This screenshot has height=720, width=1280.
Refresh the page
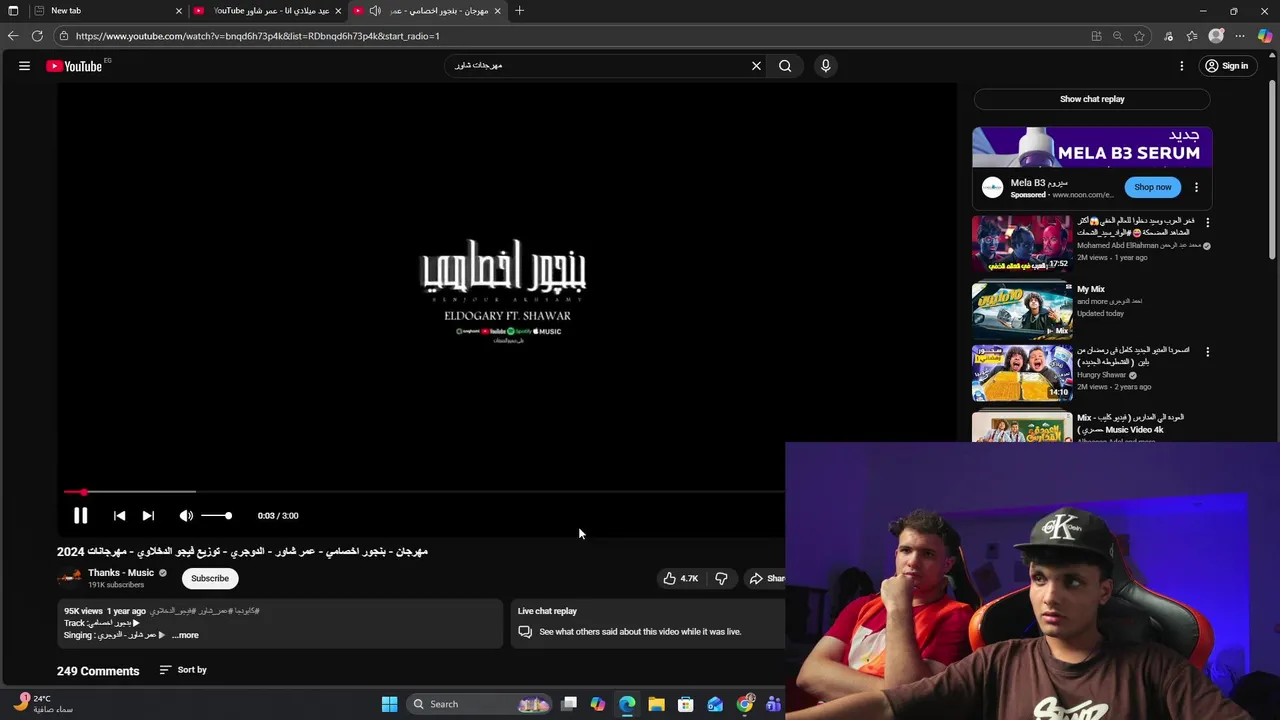pyautogui.click(x=37, y=36)
